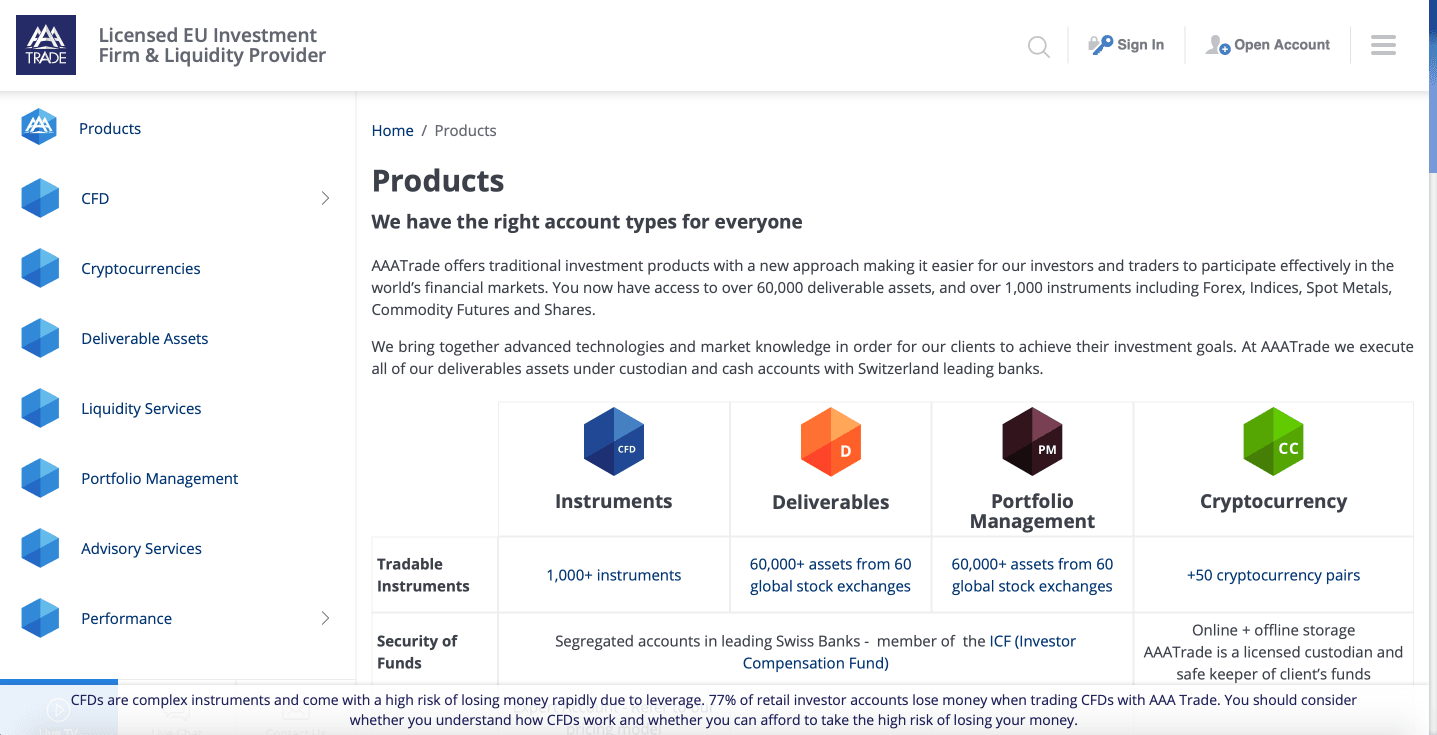
Task: Click the Portfolio Management column heading
Action: coord(1032,511)
